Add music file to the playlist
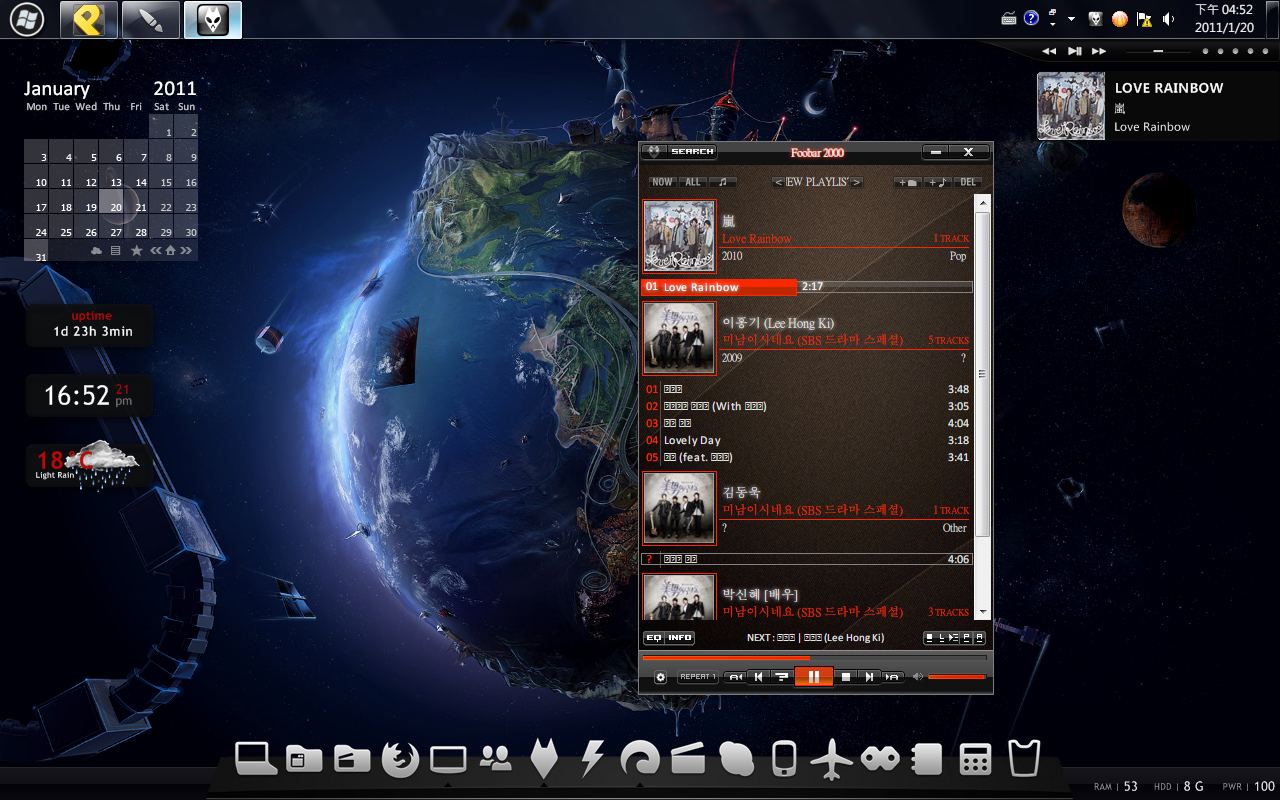 pos(938,182)
